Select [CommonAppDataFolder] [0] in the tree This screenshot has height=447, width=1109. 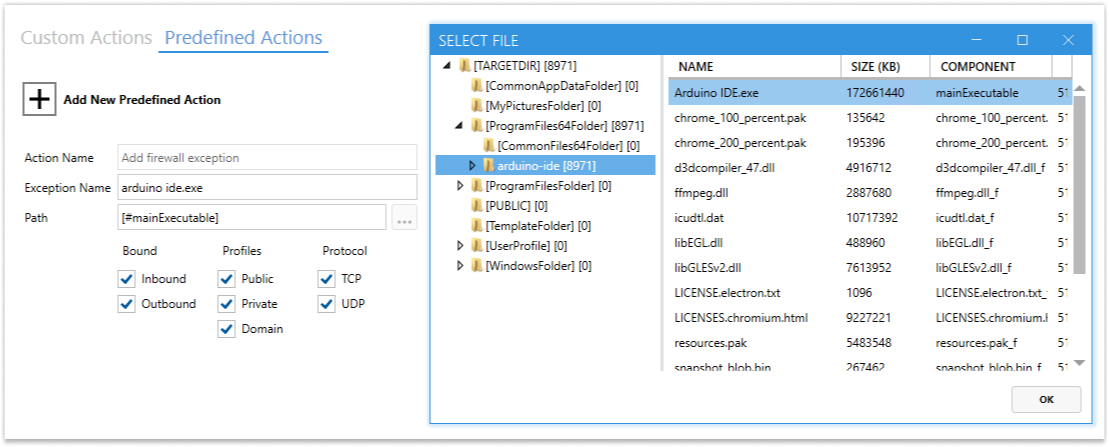[562, 86]
